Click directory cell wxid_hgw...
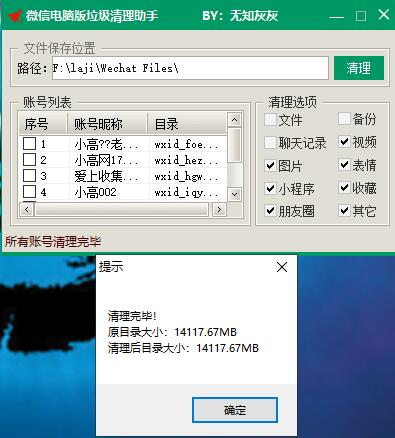Viewport: 395px width, 438px height. [186, 176]
